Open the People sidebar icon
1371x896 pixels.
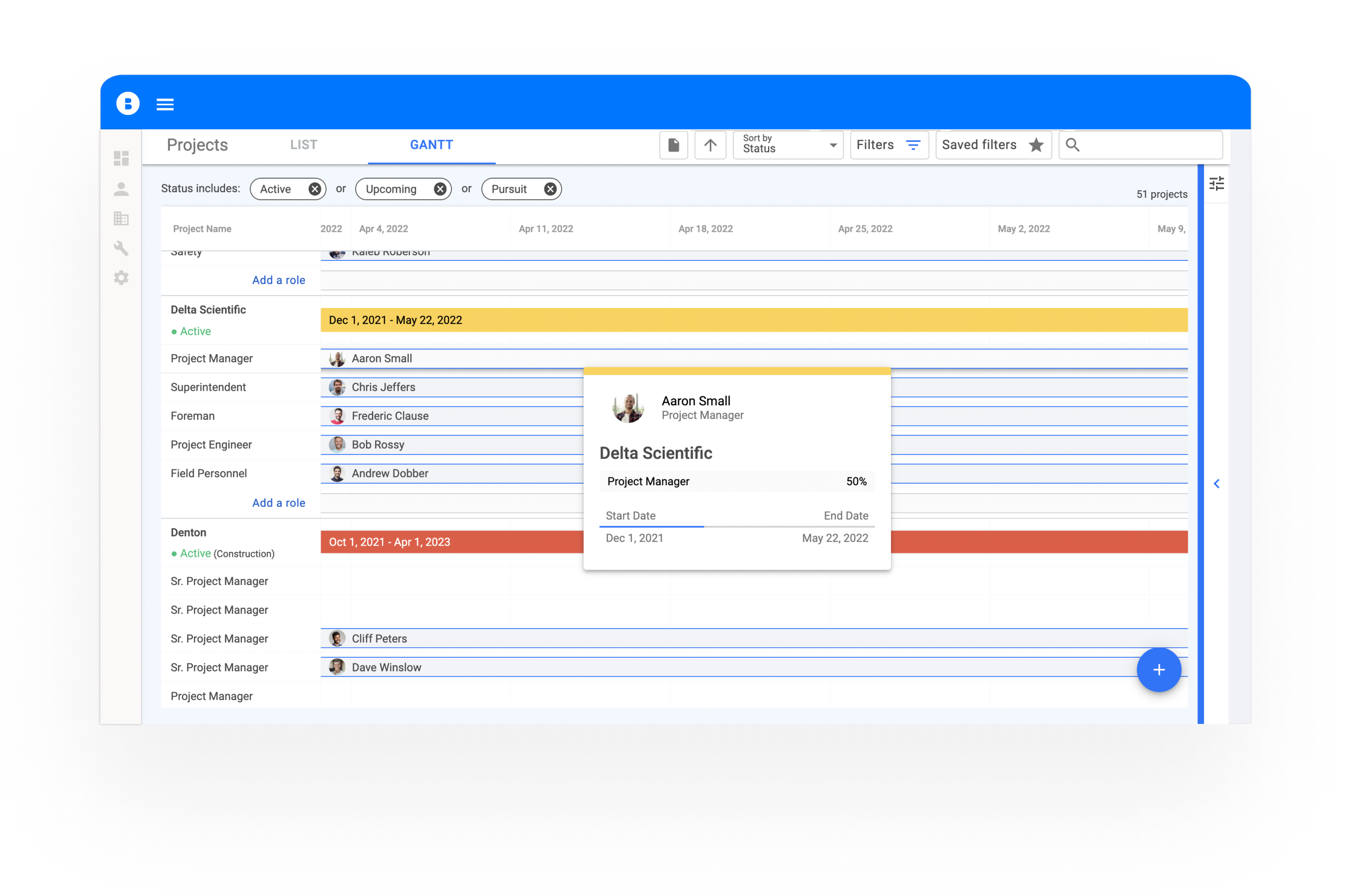coord(121,189)
